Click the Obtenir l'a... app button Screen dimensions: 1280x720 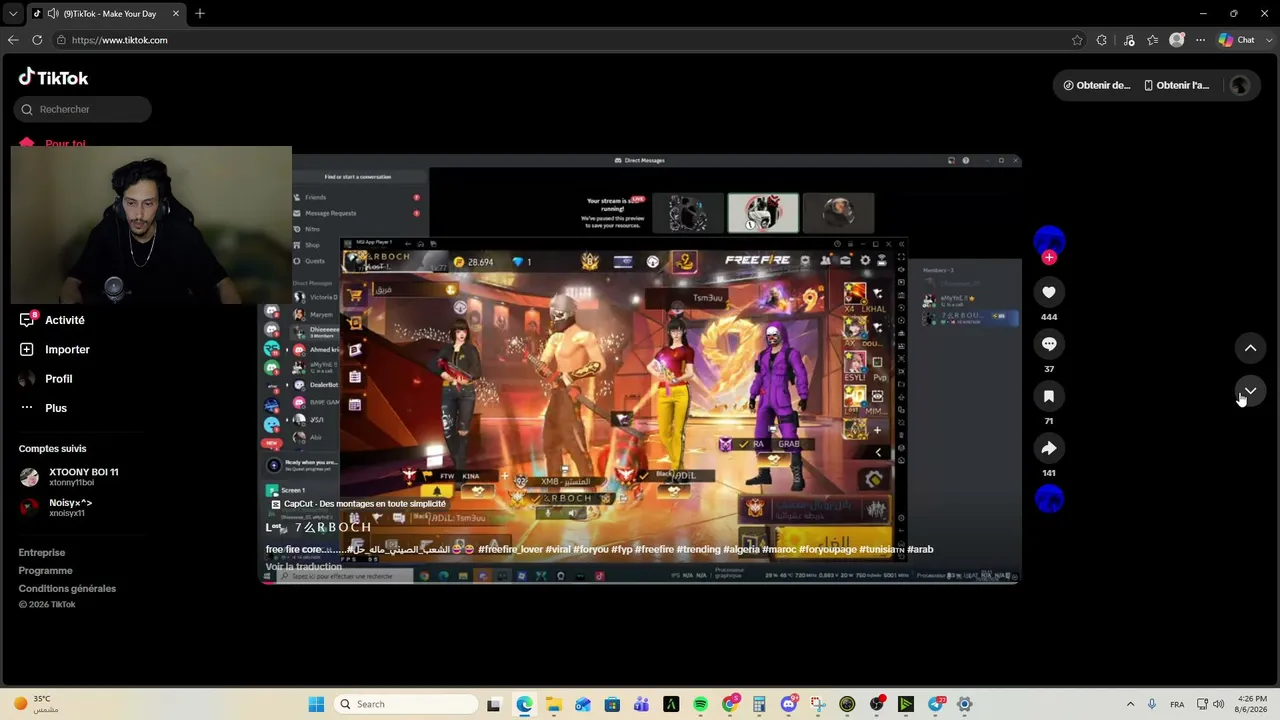[x=1177, y=85]
